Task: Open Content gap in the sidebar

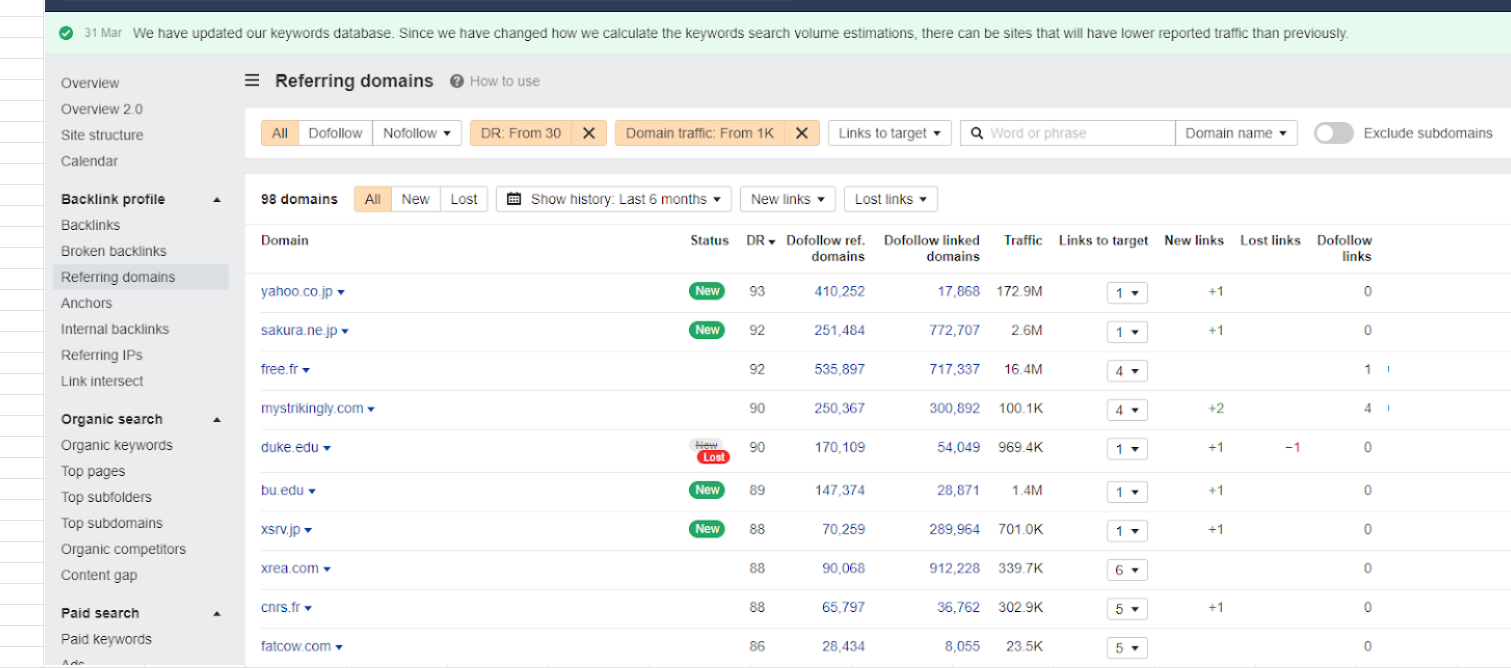Action: (99, 575)
